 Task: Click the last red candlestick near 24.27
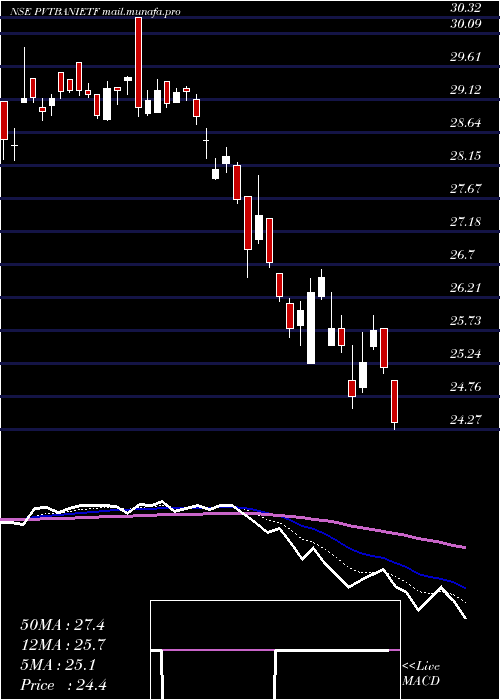click(395, 401)
